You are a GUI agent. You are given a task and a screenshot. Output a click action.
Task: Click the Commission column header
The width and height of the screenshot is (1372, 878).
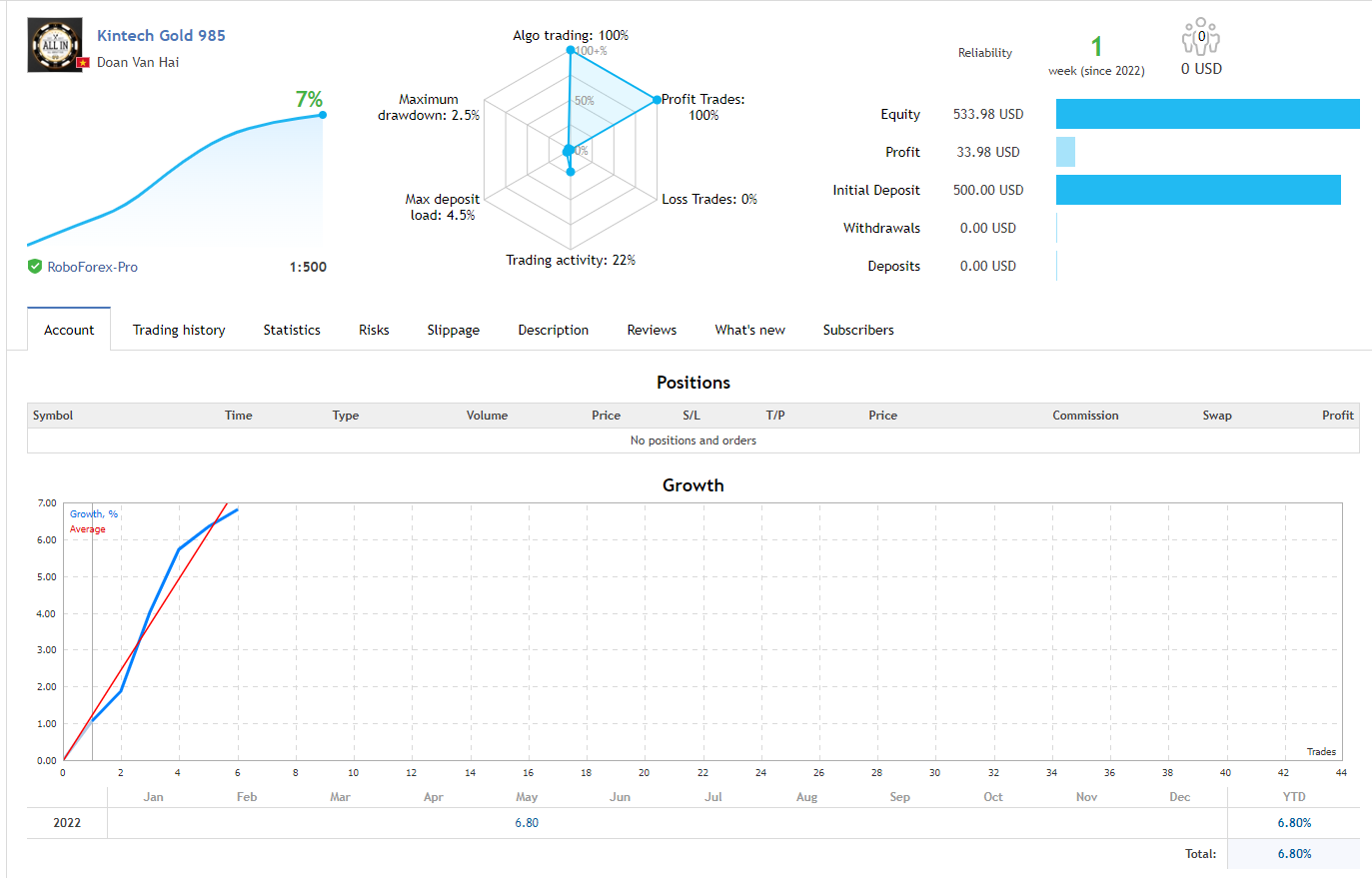[x=1085, y=416]
